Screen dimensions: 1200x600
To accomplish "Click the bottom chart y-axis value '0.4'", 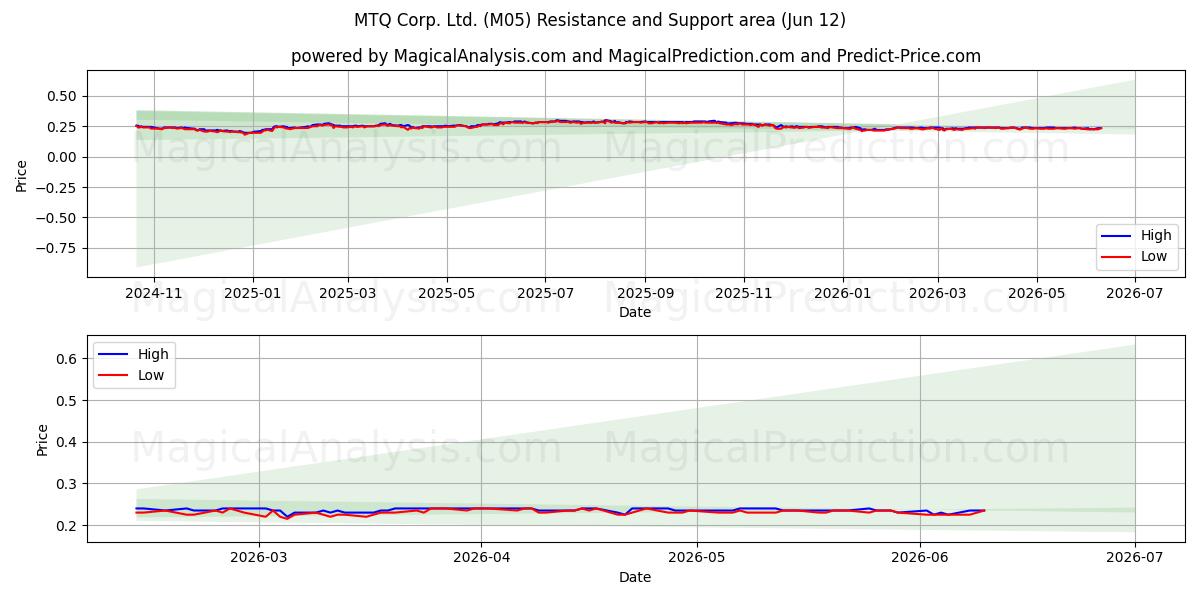I will click(68, 442).
